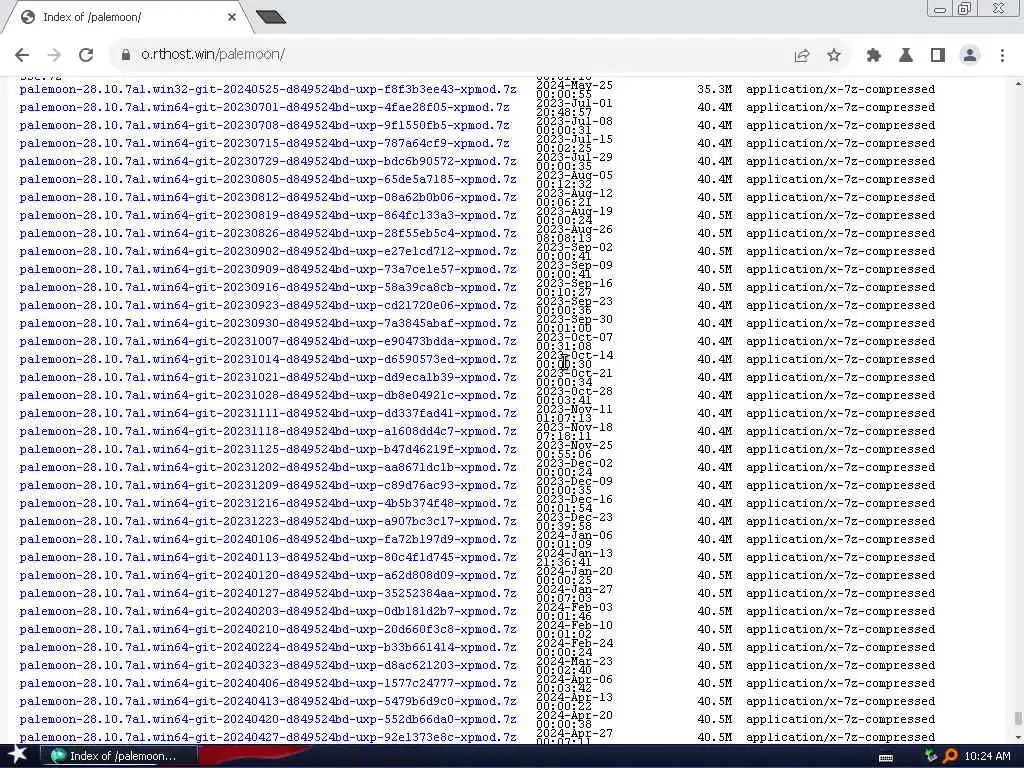Open the Chrome Labs flask icon
This screenshot has width=1024, height=768.
pyautogui.click(x=906, y=56)
